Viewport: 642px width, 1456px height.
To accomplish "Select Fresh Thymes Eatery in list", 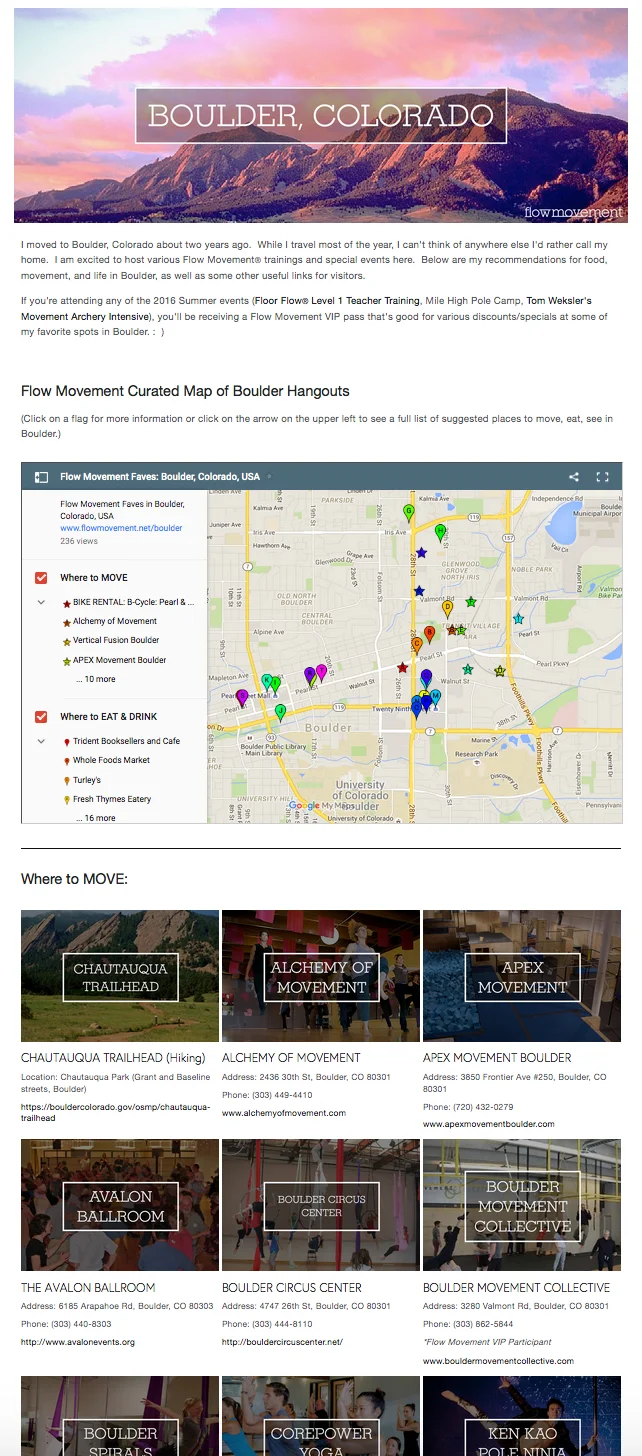I will point(112,800).
